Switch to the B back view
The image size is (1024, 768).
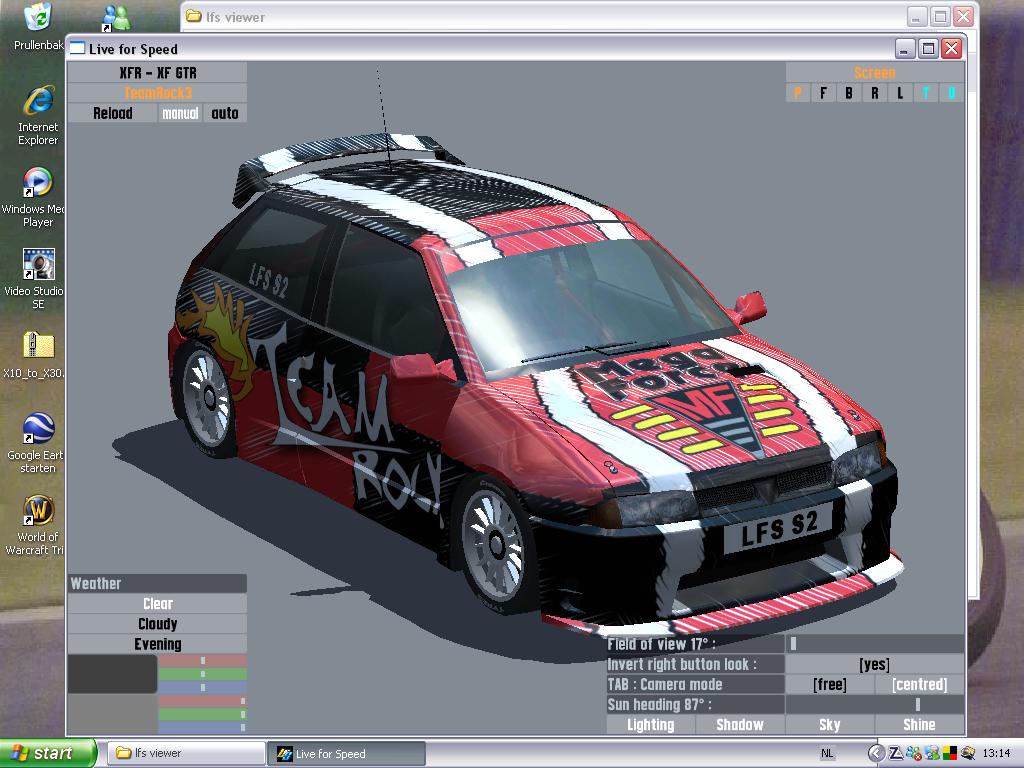pos(848,93)
